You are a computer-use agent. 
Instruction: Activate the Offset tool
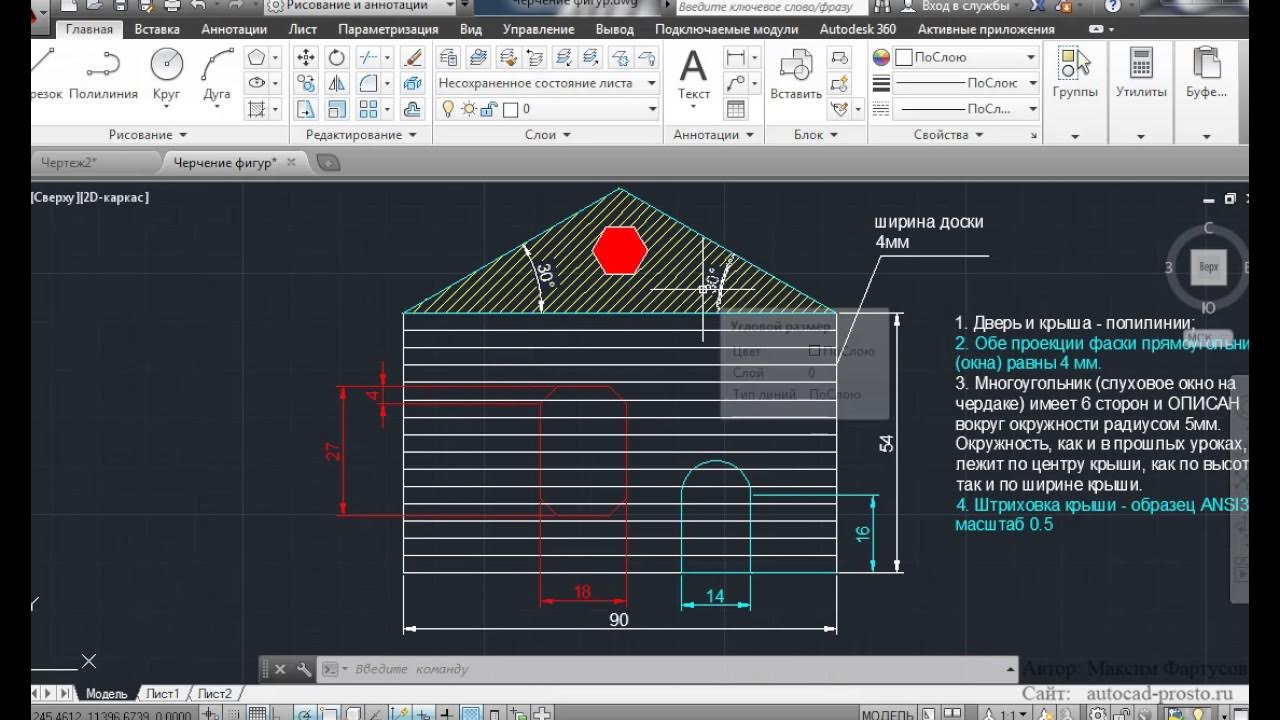click(x=412, y=109)
